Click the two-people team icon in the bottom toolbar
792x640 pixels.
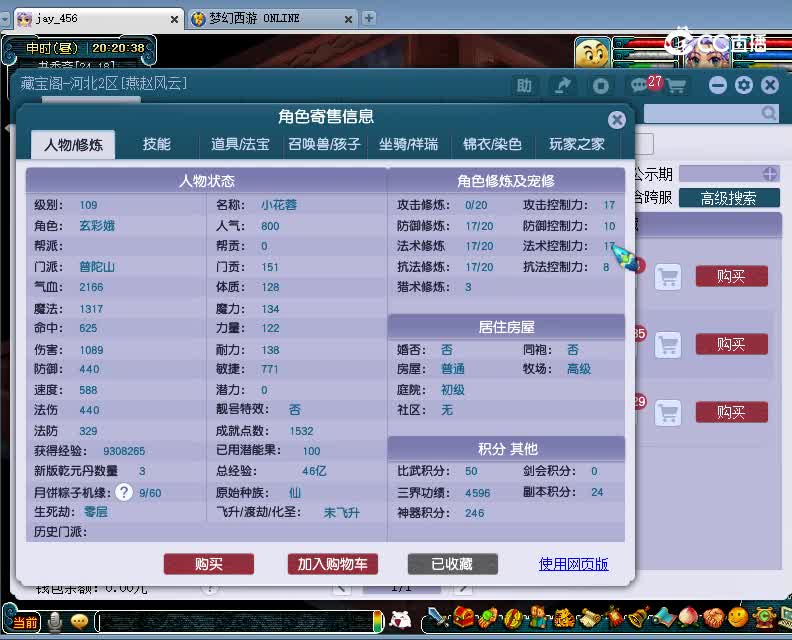click(538, 617)
